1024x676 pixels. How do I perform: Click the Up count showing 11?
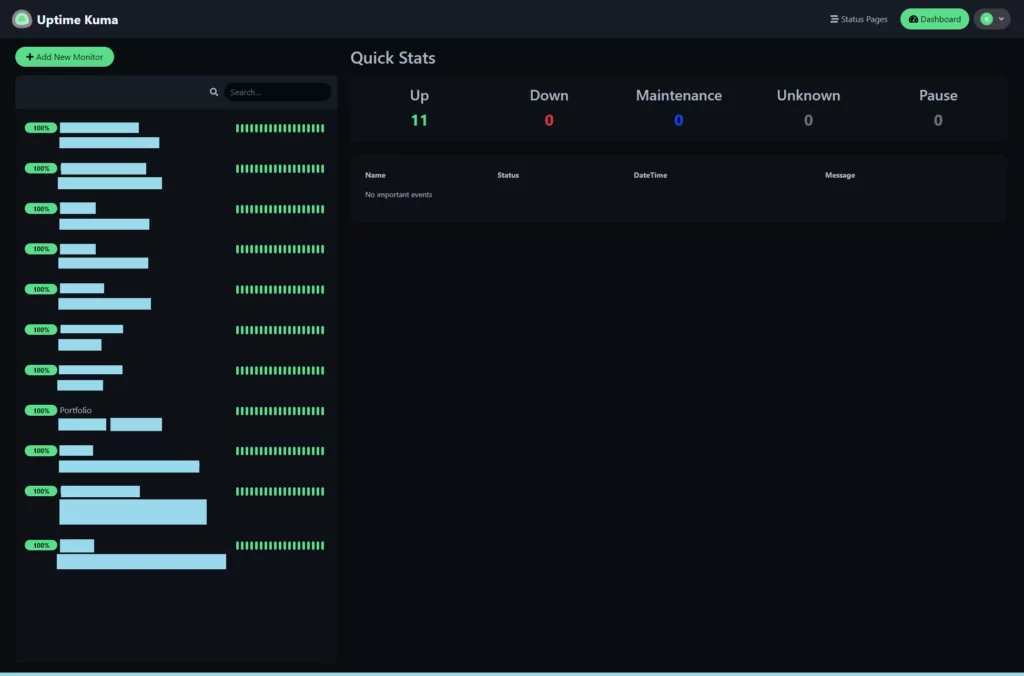click(419, 121)
